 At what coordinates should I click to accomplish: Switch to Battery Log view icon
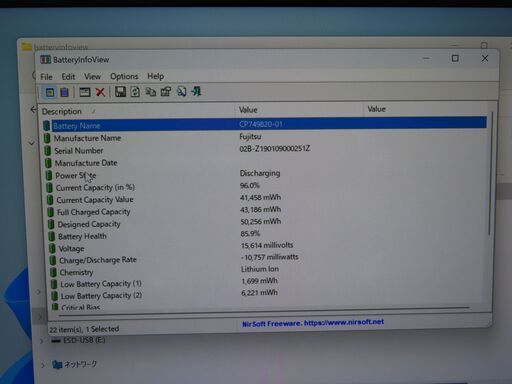pos(64,92)
